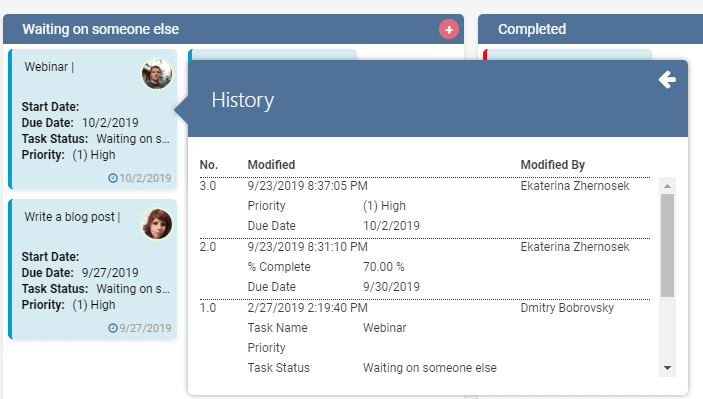Image resolution: width=703 pixels, height=399 pixels.
Task: Click clock icon on Webinar card
Action: (113, 178)
